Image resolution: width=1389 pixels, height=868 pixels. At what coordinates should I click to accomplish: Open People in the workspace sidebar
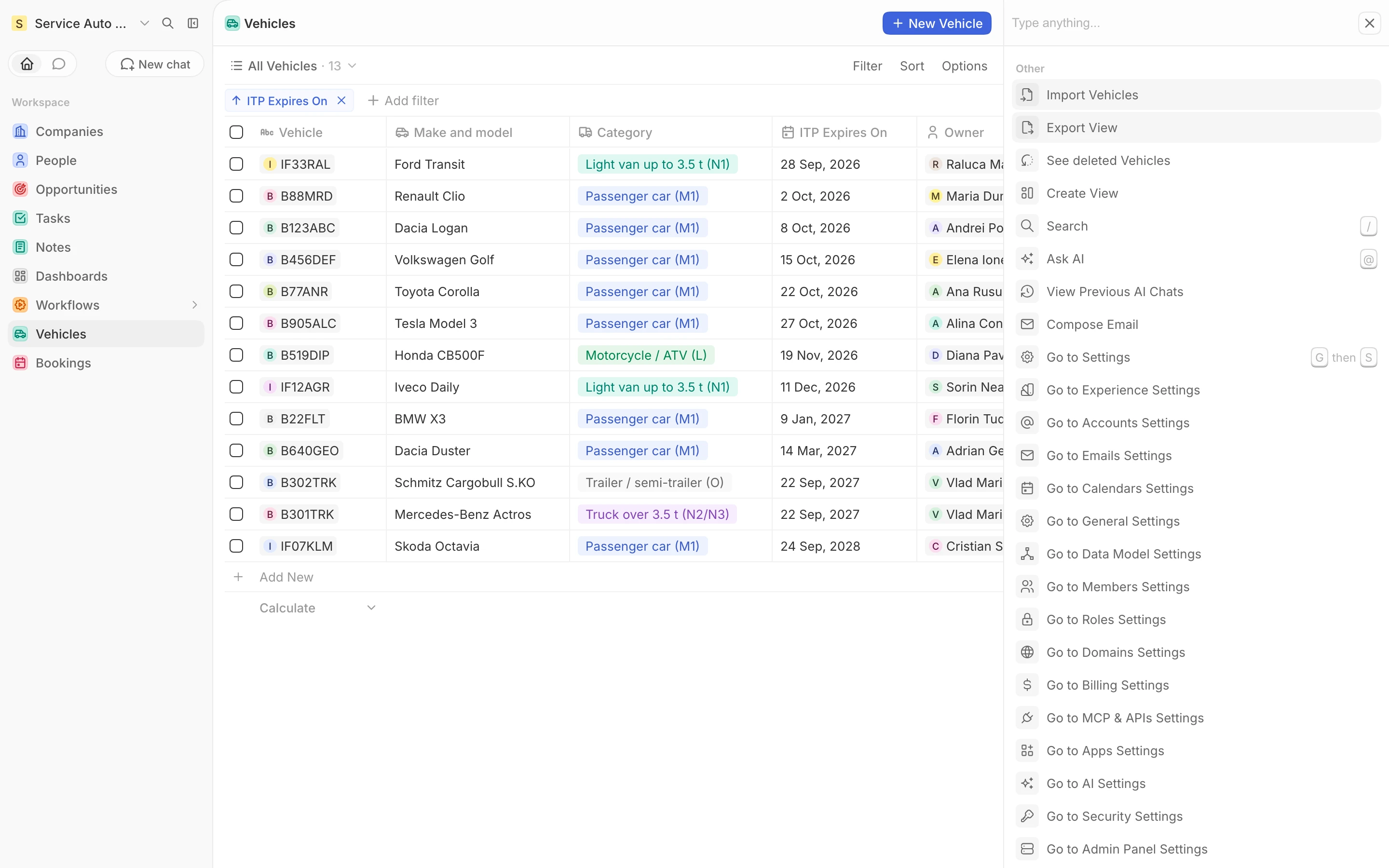(x=106, y=160)
